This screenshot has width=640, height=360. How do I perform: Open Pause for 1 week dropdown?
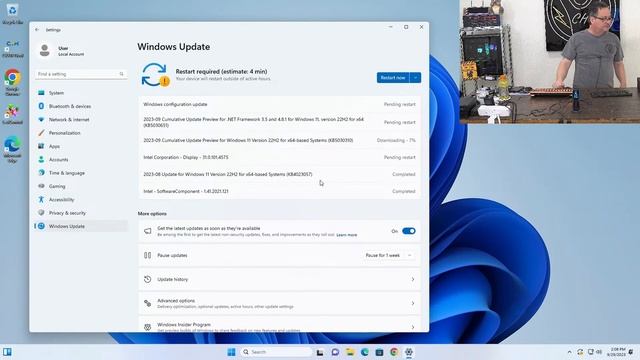tap(389, 255)
